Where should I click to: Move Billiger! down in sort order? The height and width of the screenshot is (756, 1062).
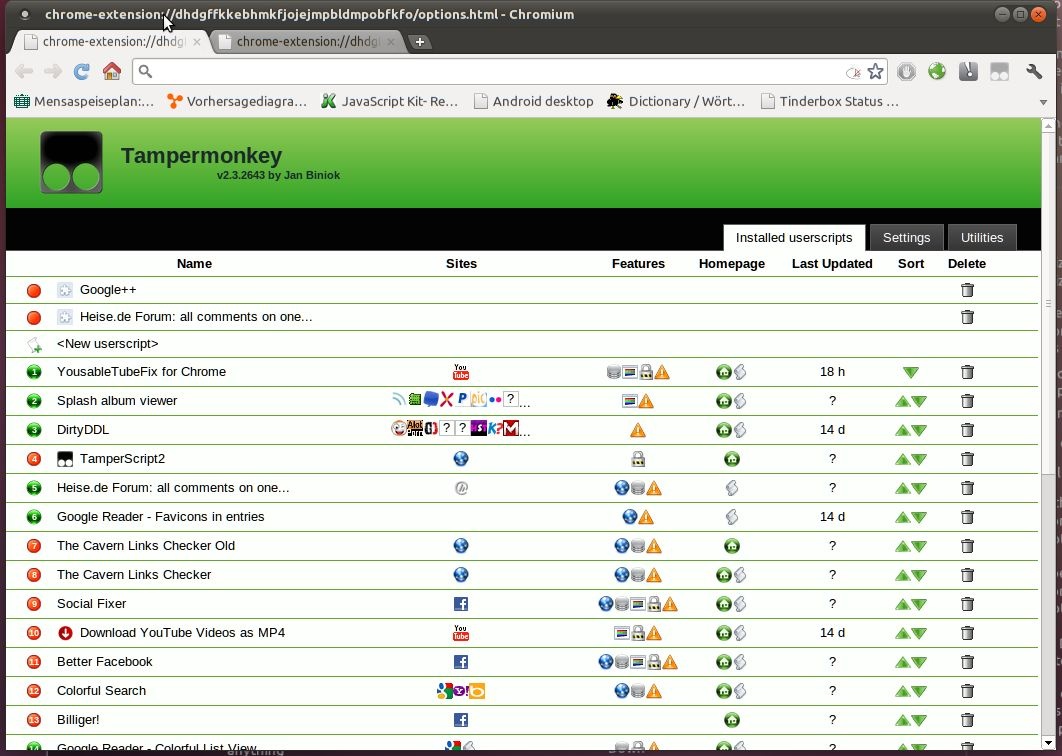point(919,721)
